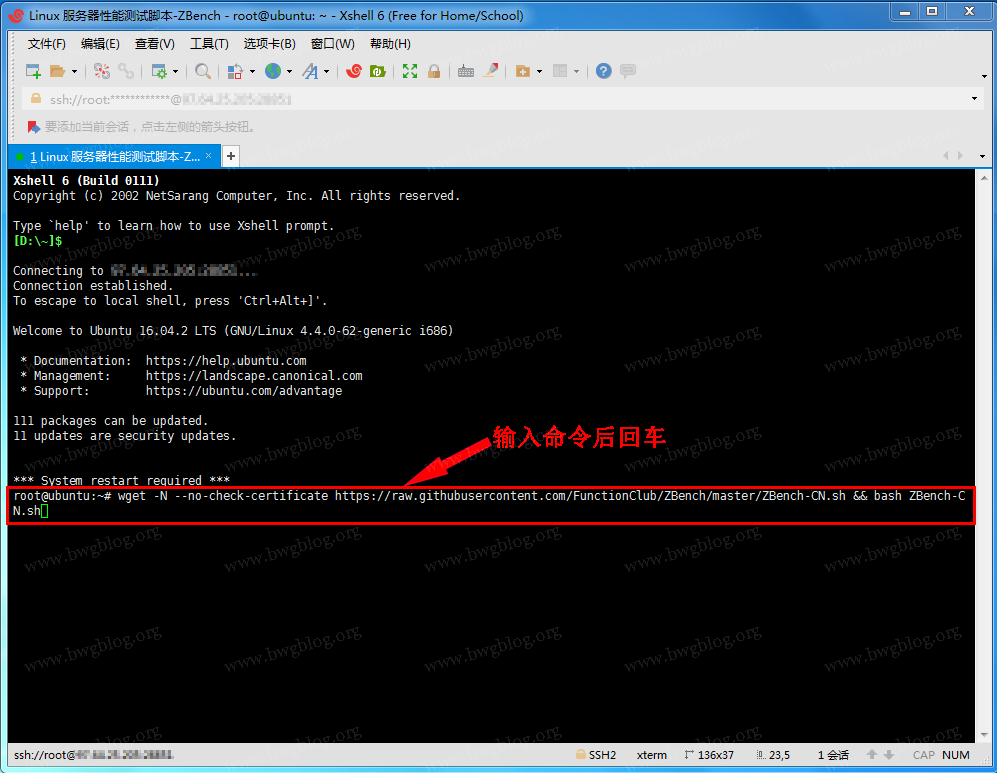Click the layout panes icon

tap(560, 71)
